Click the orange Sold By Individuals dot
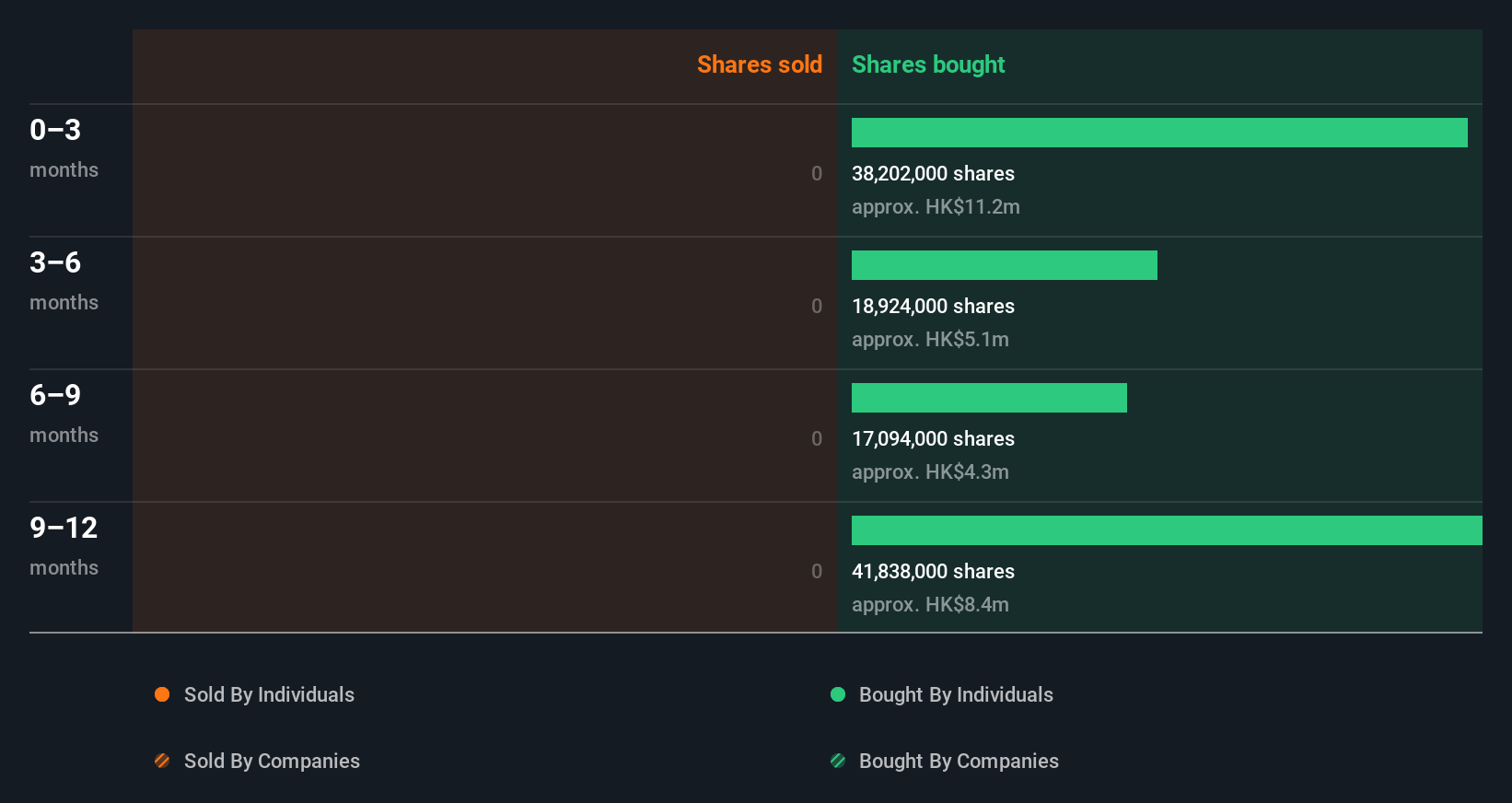 (162, 694)
